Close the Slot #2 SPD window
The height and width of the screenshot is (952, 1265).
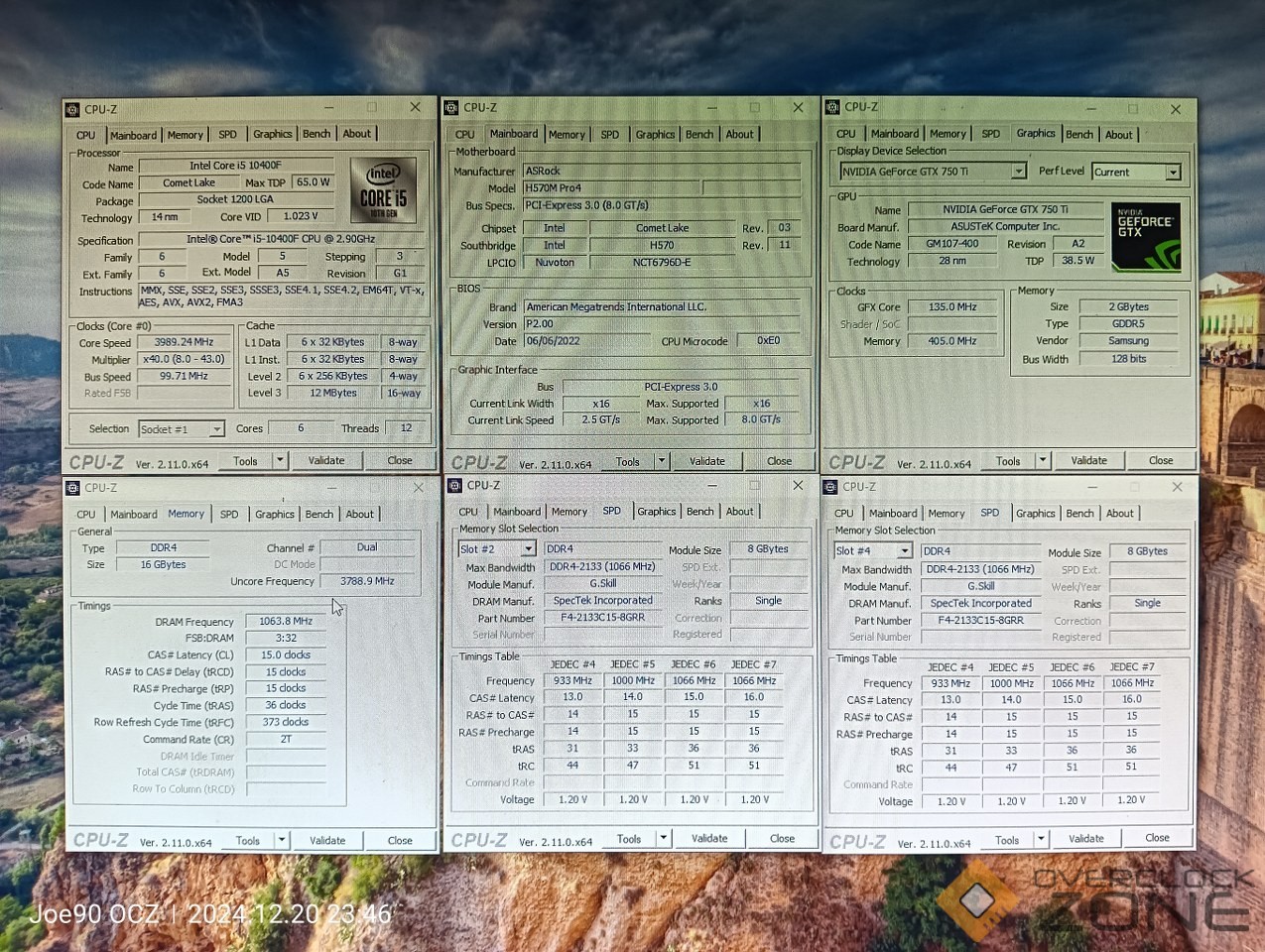(798, 485)
